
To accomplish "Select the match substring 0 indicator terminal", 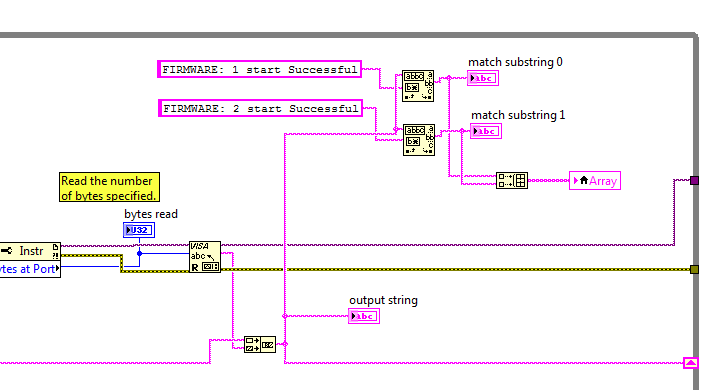I will pyautogui.click(x=482, y=78).
